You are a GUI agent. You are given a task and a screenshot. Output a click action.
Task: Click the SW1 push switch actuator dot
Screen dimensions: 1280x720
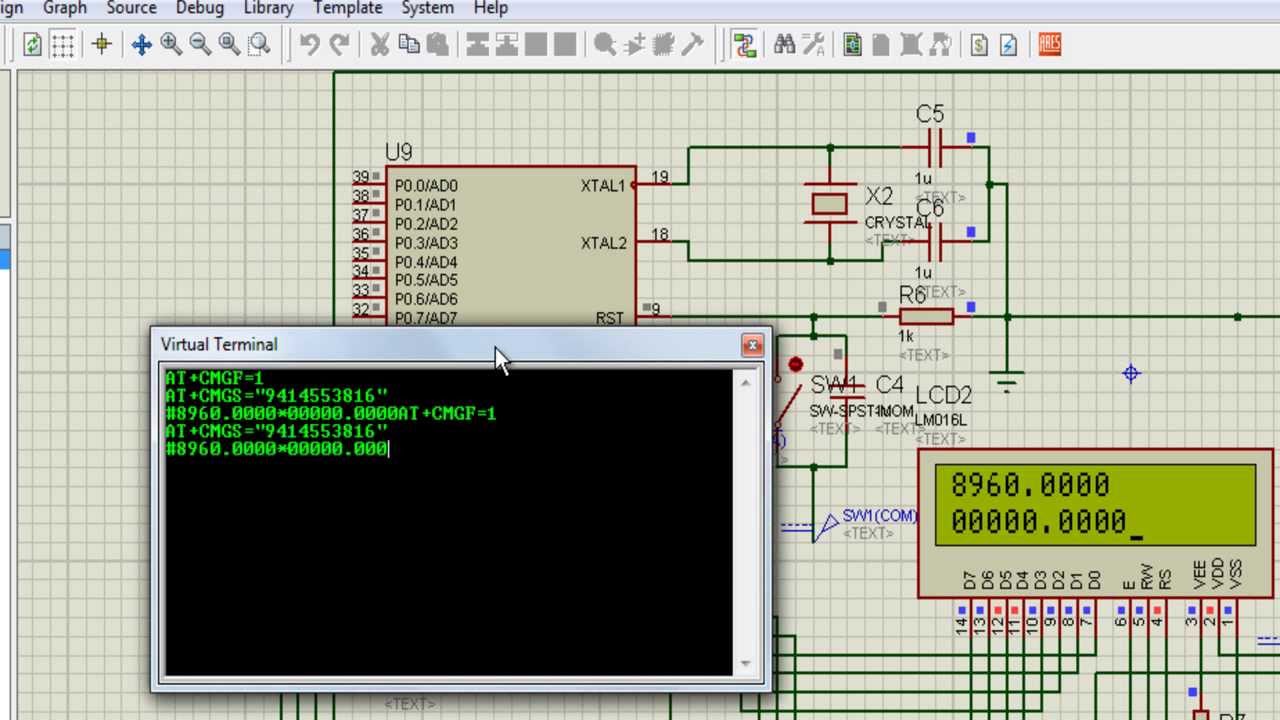click(x=795, y=365)
